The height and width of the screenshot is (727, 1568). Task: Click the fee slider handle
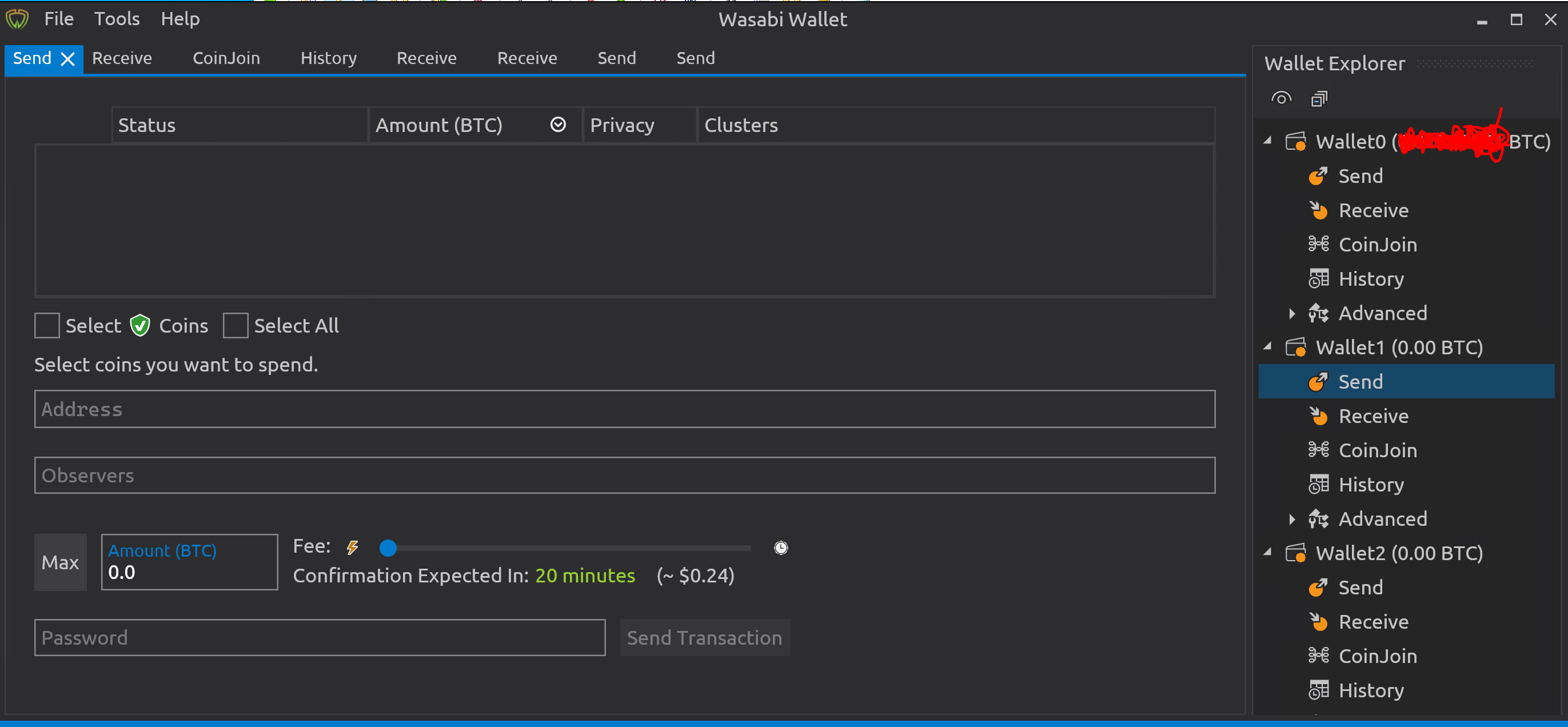[x=388, y=548]
